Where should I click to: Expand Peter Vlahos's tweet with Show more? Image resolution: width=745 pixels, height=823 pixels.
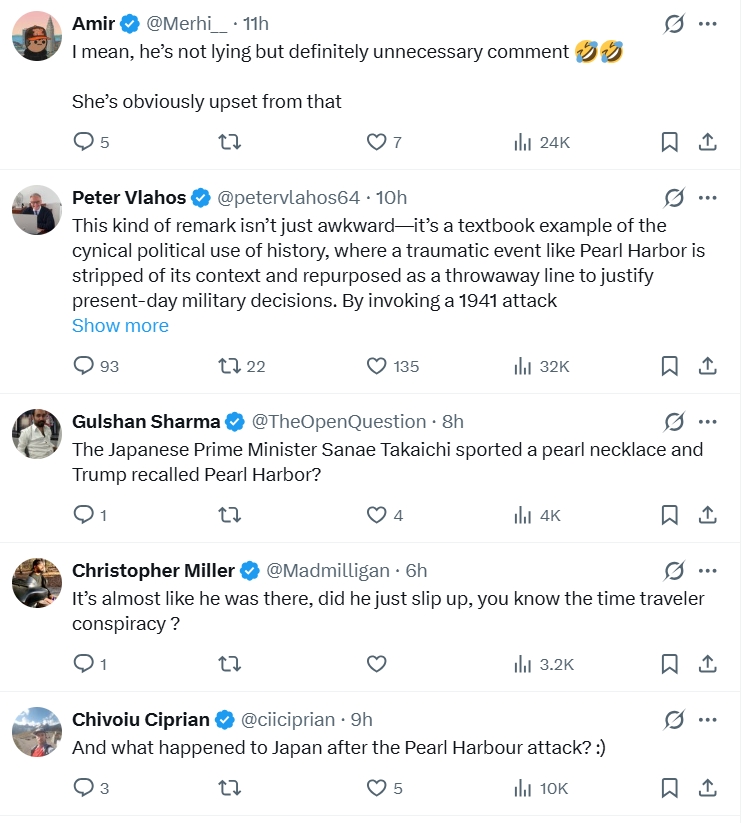click(x=120, y=325)
